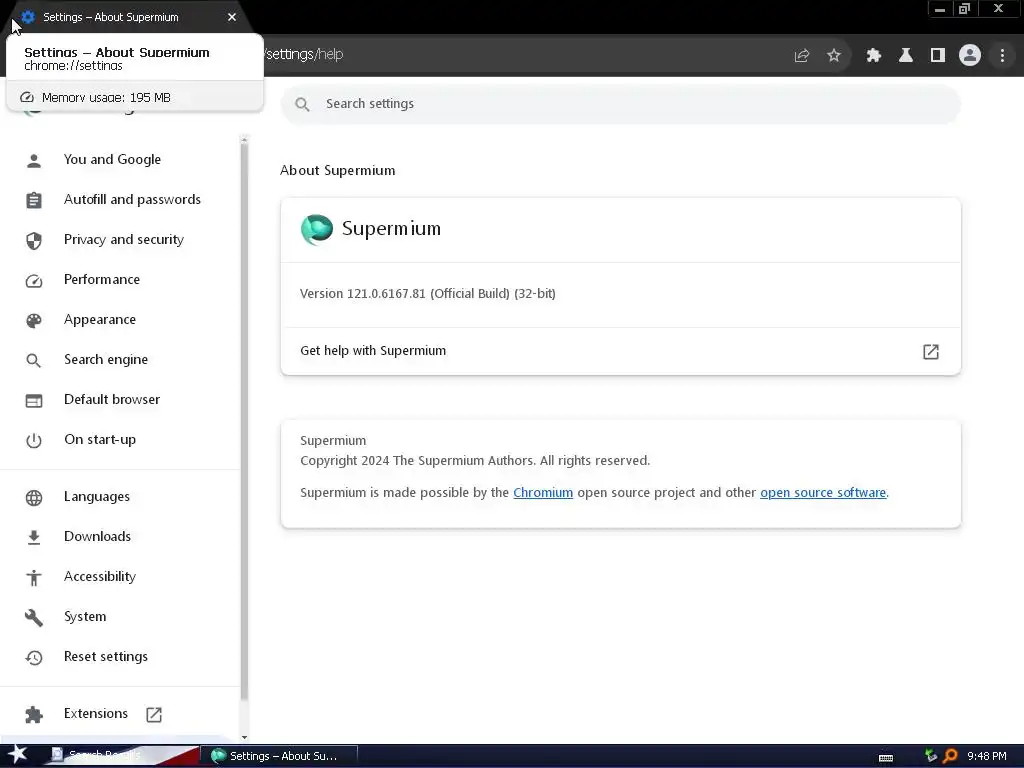Go to the Performance settings page
Screen dimensions: 1024x768
tap(121, 280)
